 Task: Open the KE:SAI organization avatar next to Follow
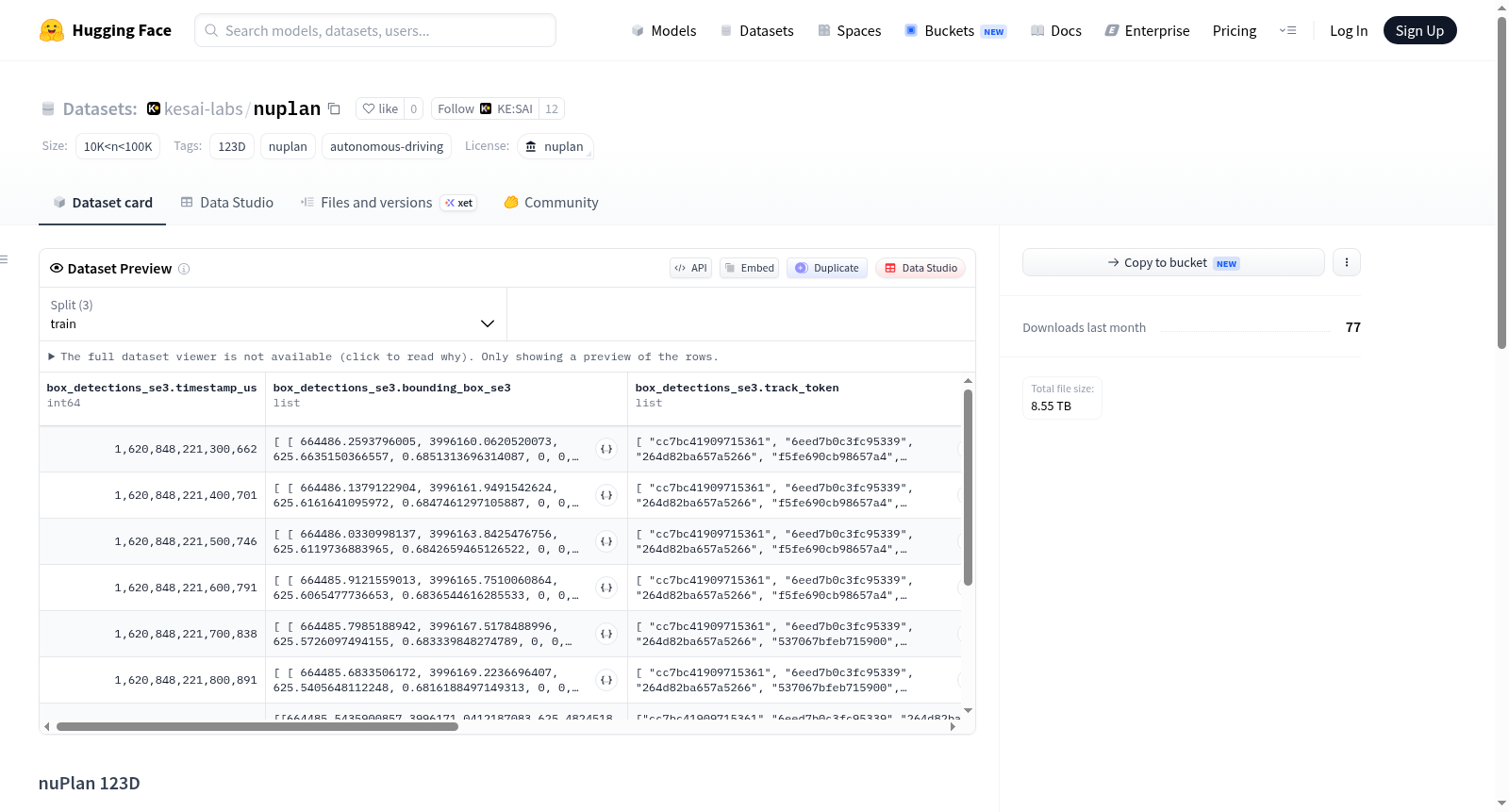tap(486, 108)
